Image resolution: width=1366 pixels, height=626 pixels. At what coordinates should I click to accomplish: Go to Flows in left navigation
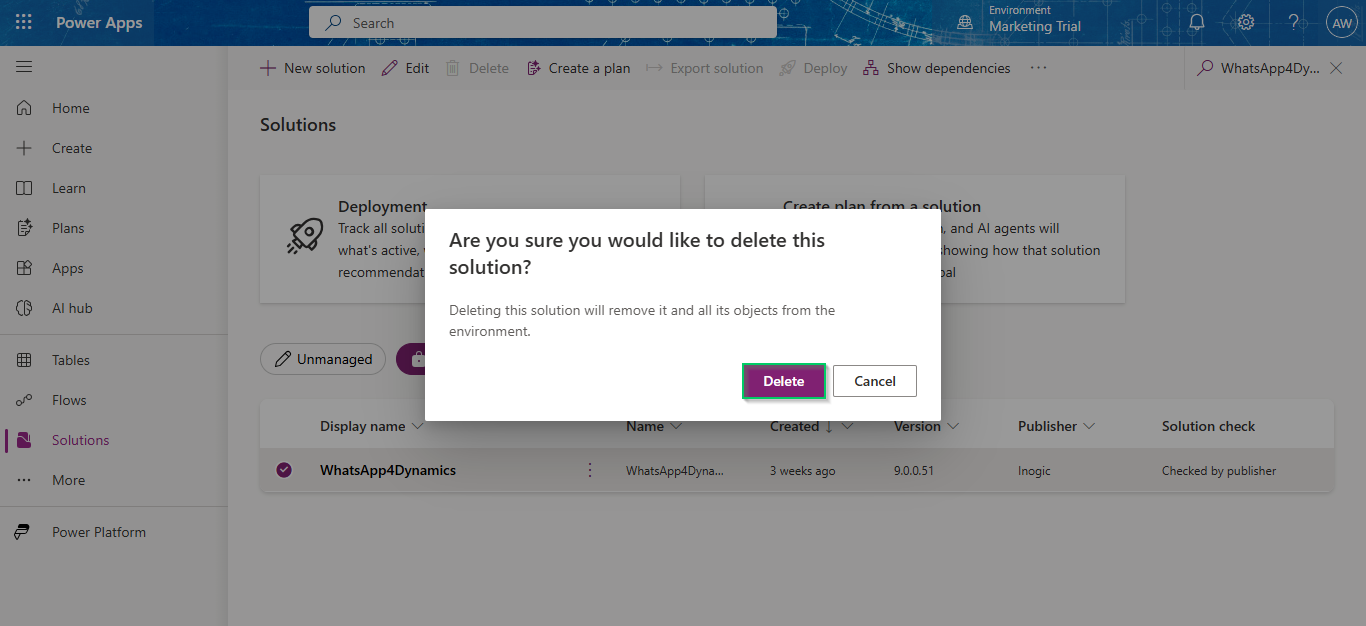69,400
